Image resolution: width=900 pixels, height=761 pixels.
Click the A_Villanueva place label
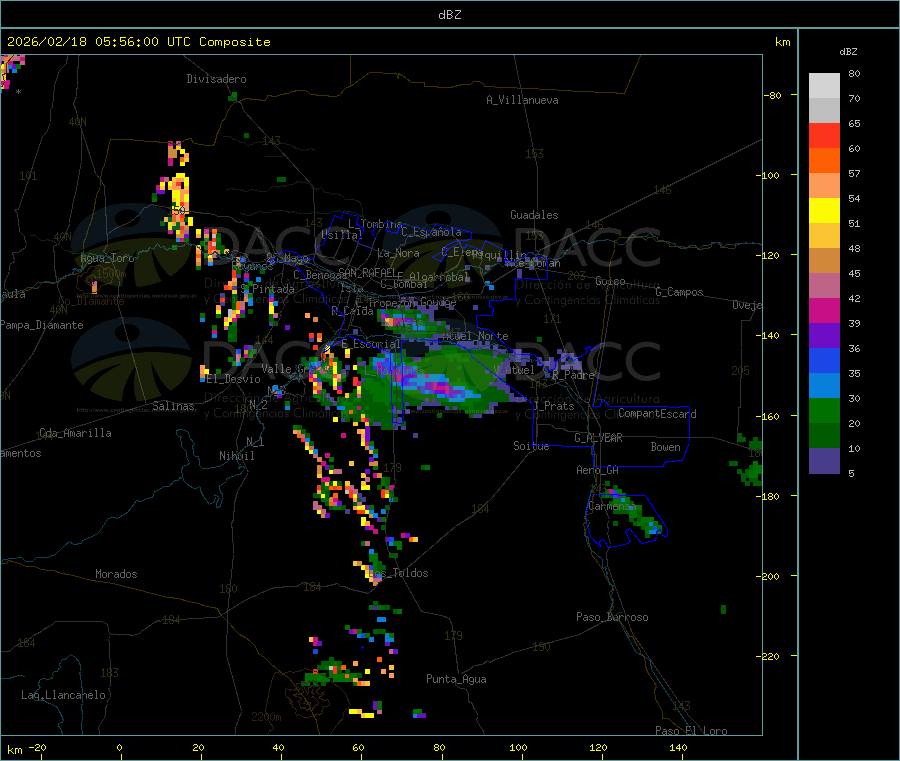click(522, 100)
